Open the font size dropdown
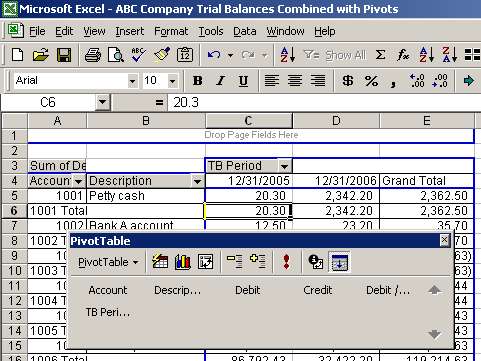 172,81
